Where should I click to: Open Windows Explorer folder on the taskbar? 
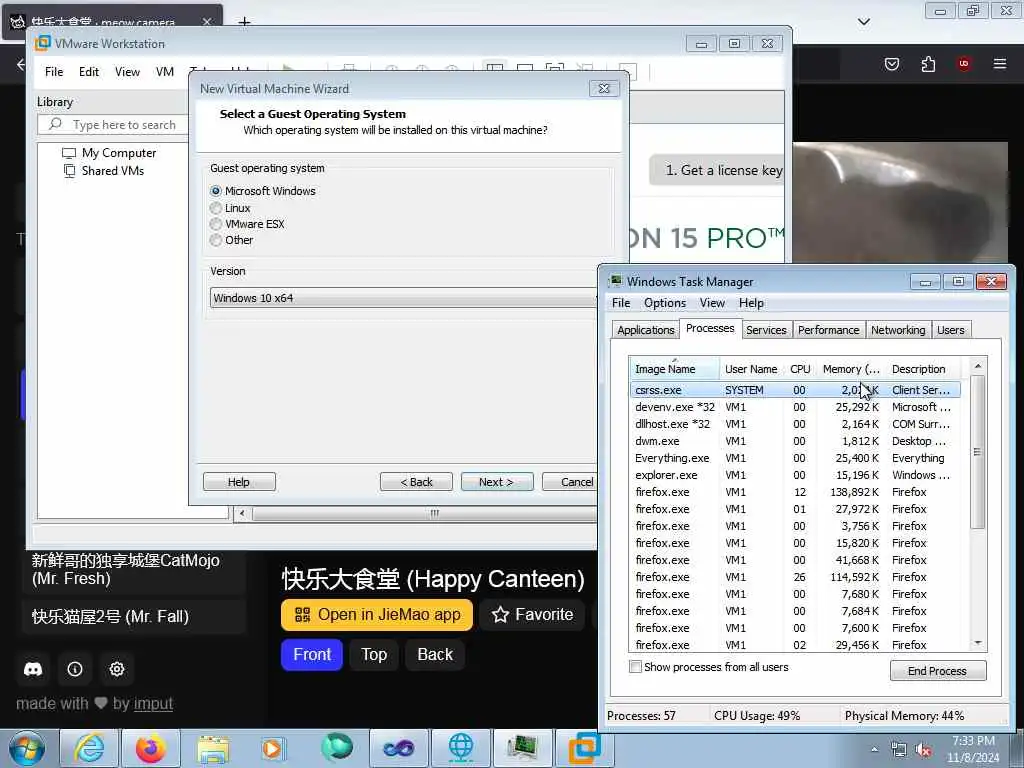(213, 750)
